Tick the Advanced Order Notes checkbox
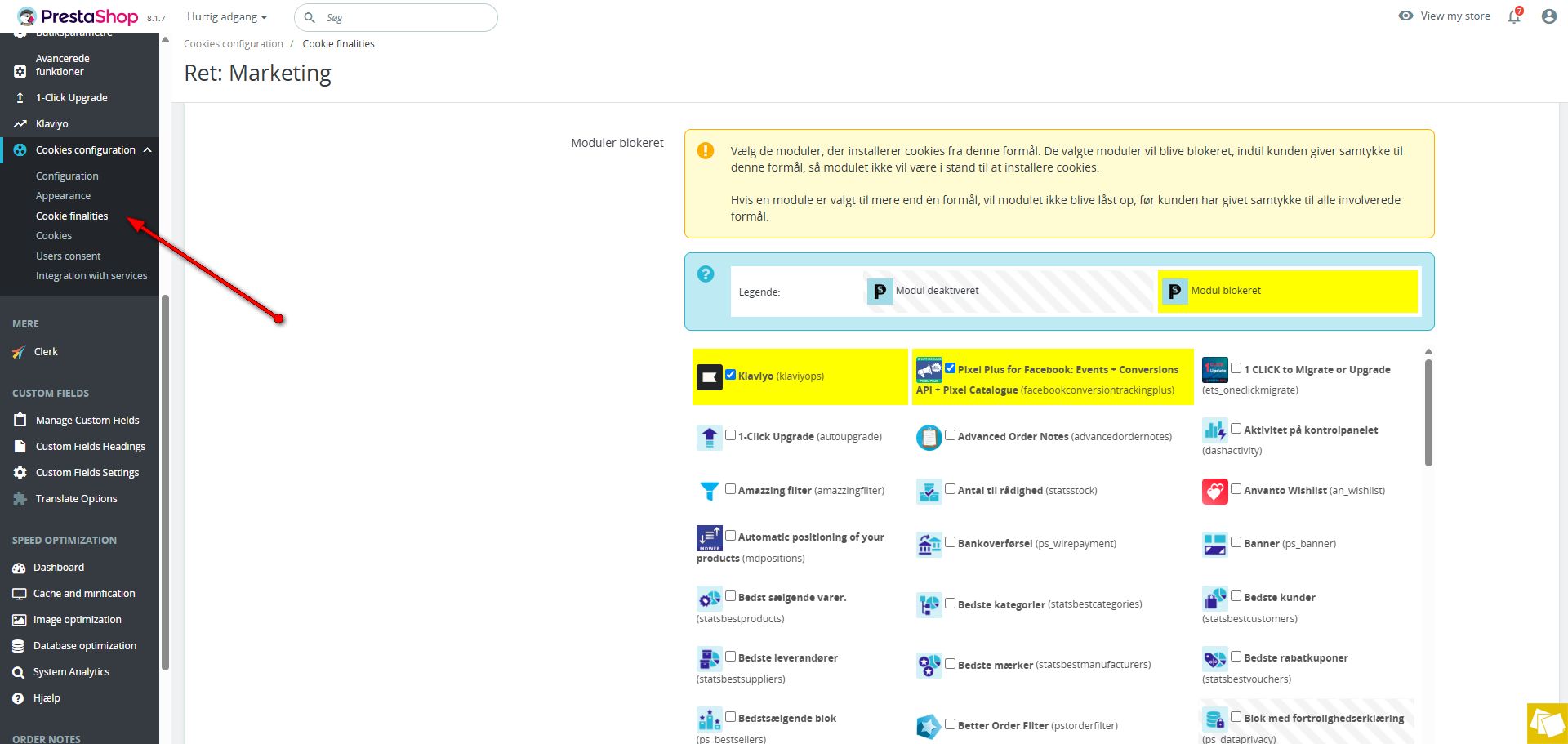The image size is (1568, 744). coord(951,435)
